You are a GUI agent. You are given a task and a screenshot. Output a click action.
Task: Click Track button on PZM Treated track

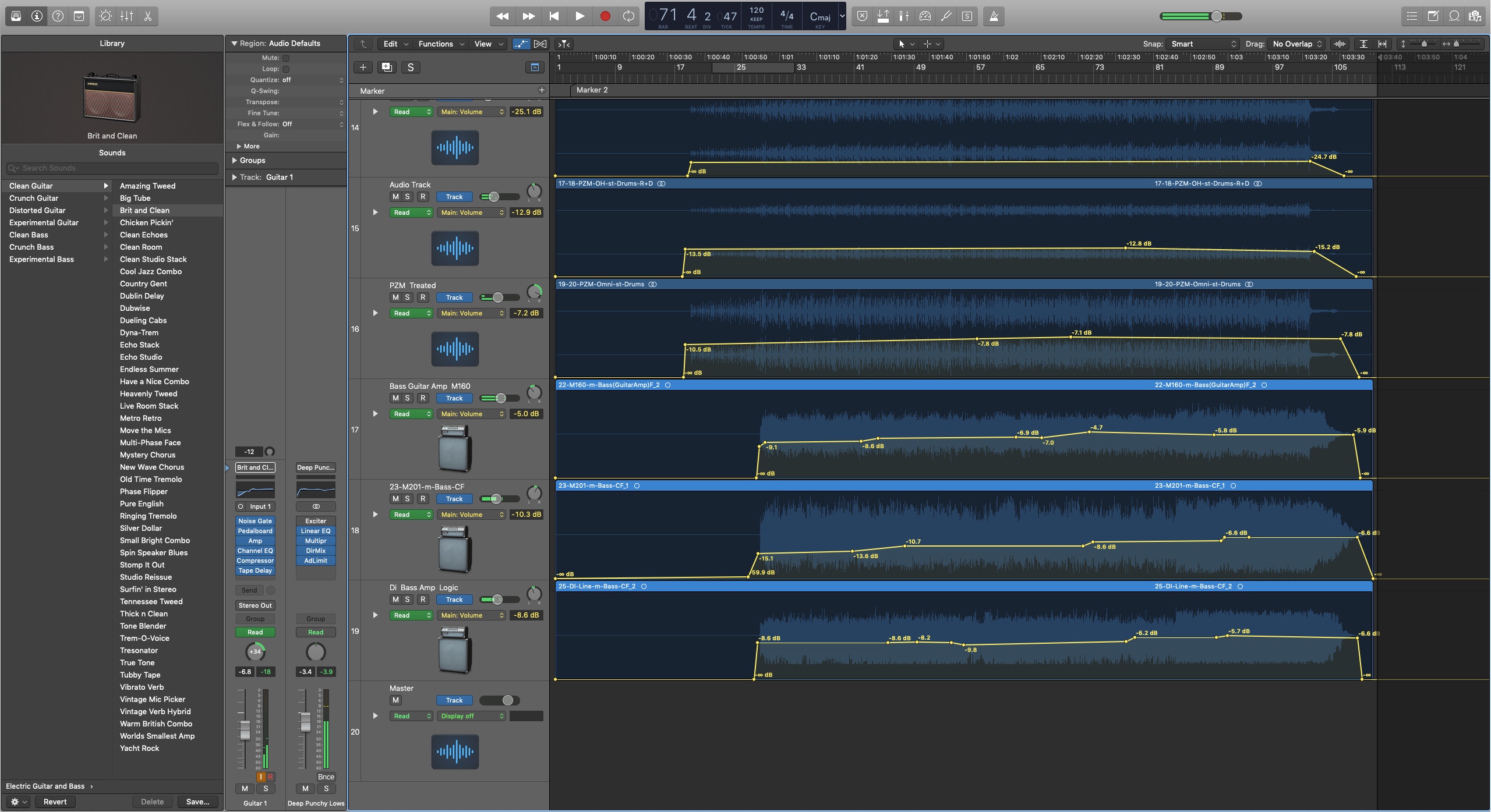point(454,297)
